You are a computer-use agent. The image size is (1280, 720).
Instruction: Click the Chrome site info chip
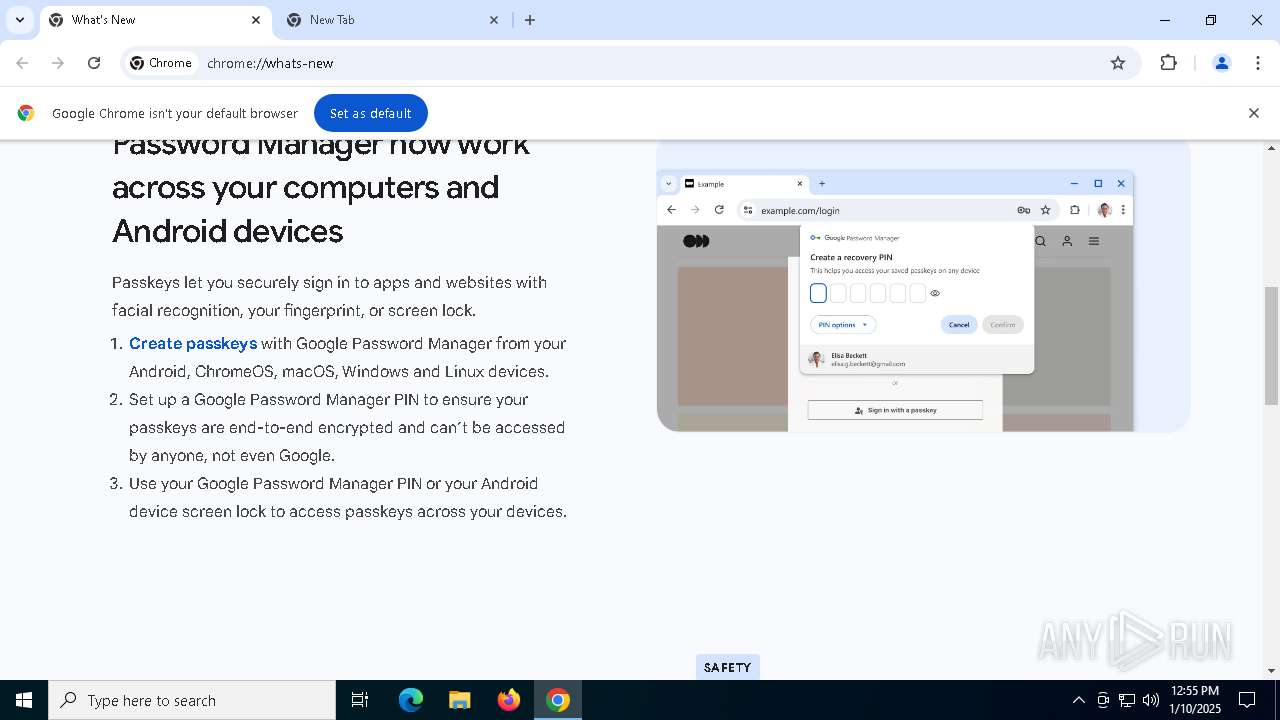coord(161,63)
